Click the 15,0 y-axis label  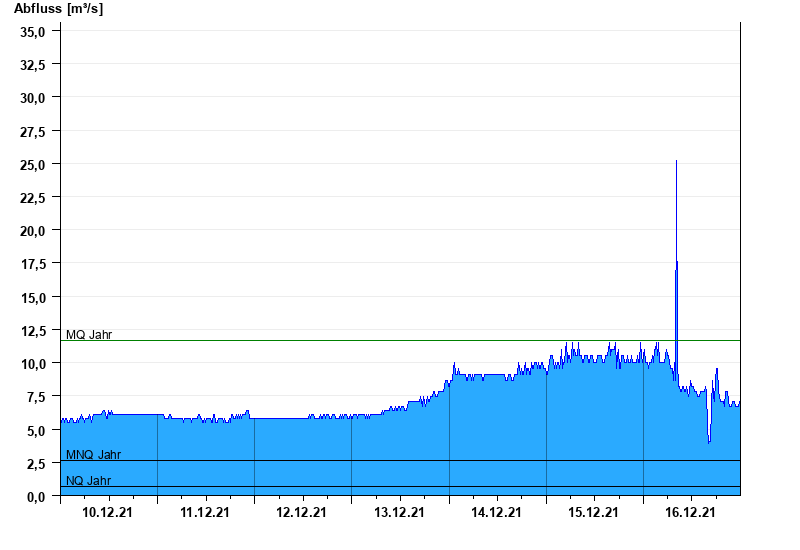(33, 297)
